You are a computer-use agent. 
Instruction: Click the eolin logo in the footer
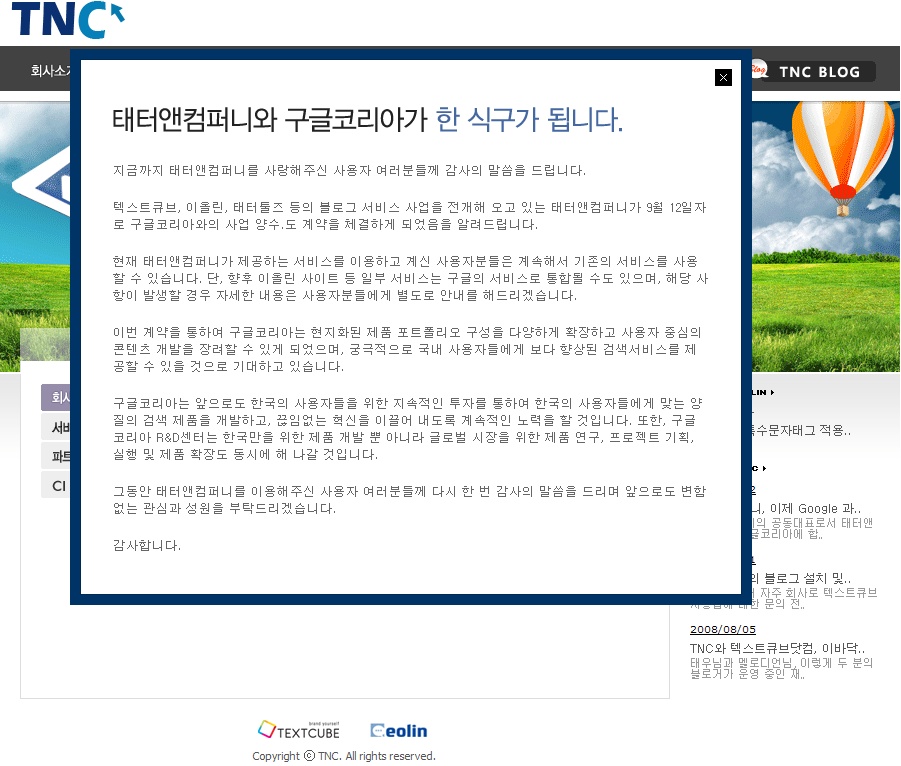[x=399, y=730]
